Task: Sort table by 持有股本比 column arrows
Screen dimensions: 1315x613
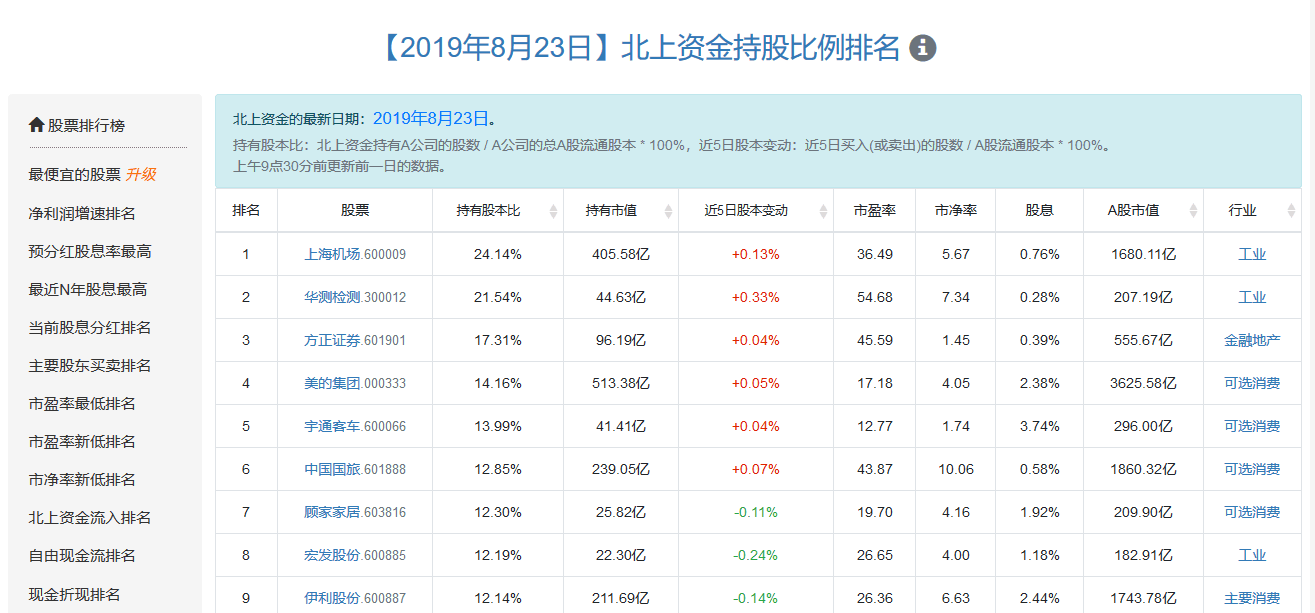Action: coord(554,211)
